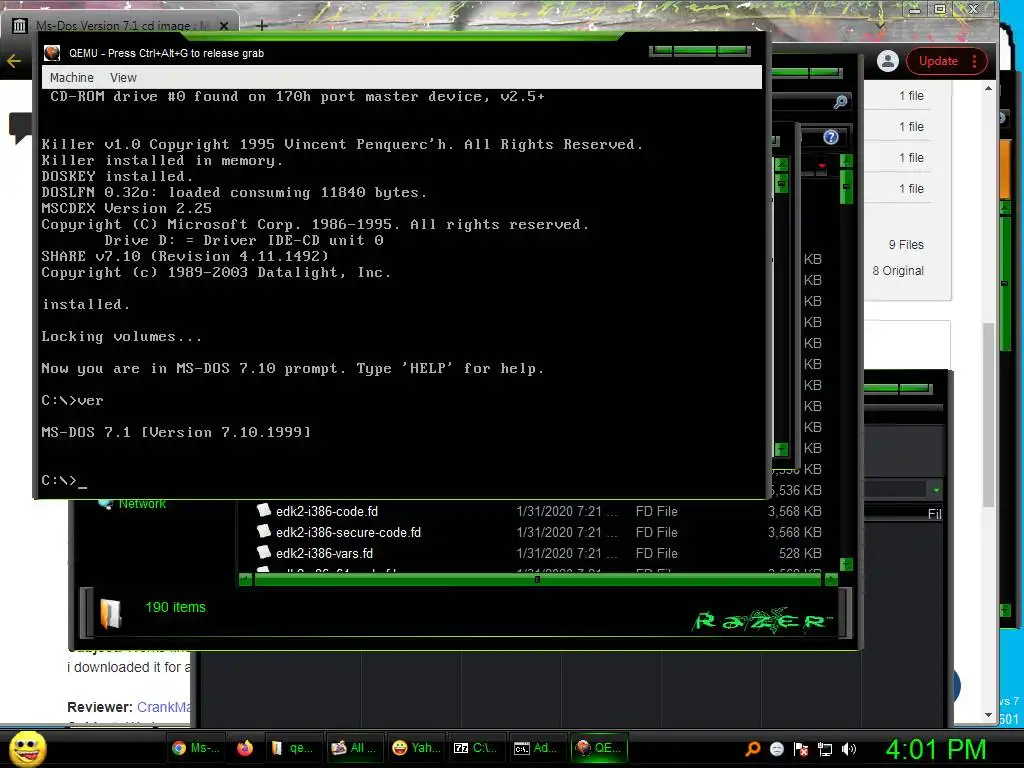Open the red arrow view dropdown in explorer

tap(822, 166)
